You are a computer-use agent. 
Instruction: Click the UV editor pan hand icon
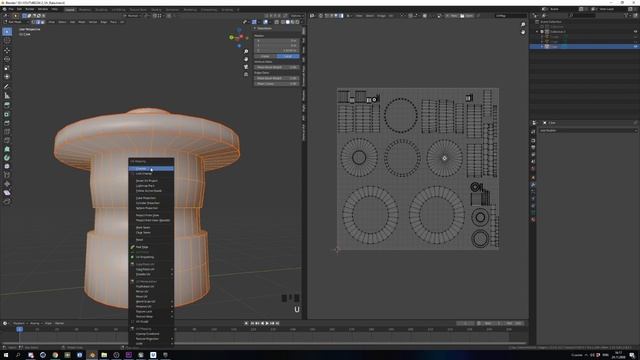click(523, 32)
